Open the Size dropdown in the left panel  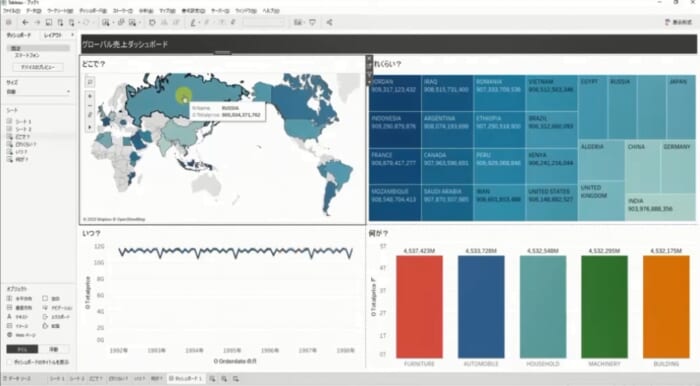(x=38, y=91)
